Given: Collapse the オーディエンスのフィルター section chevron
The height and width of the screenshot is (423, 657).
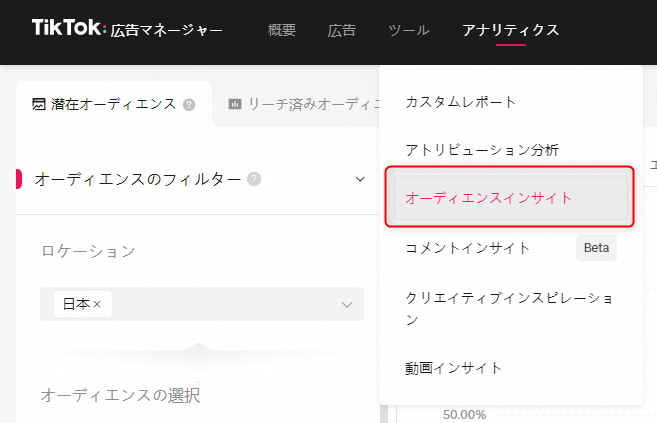Looking at the screenshot, I should [360, 179].
